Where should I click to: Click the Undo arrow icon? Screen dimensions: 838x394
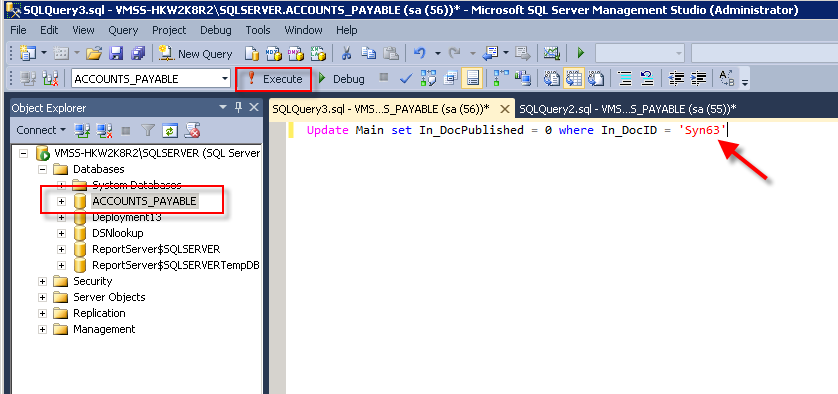click(420, 53)
